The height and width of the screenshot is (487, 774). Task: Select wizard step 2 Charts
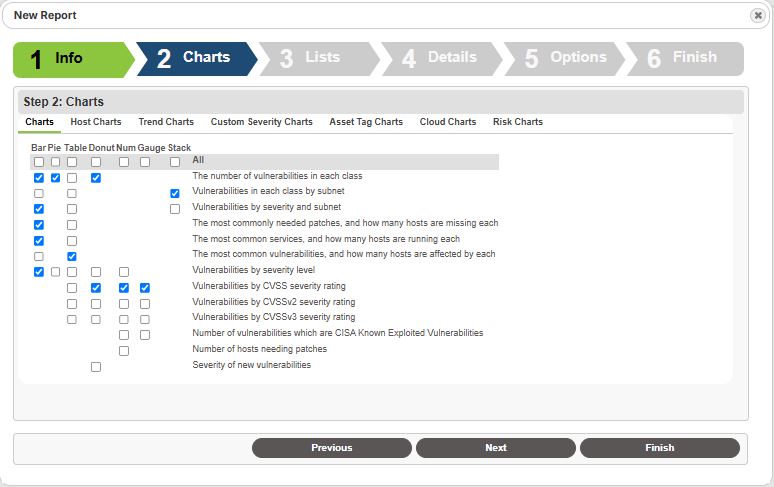(196, 59)
